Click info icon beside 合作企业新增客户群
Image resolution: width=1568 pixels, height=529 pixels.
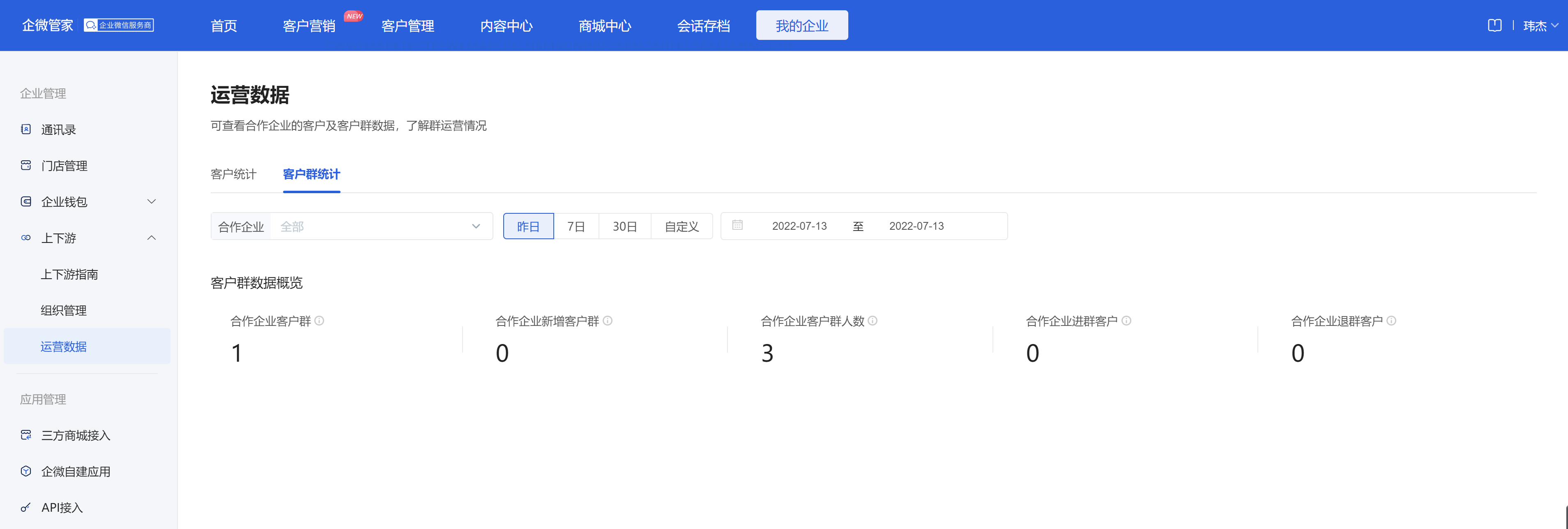coord(608,321)
